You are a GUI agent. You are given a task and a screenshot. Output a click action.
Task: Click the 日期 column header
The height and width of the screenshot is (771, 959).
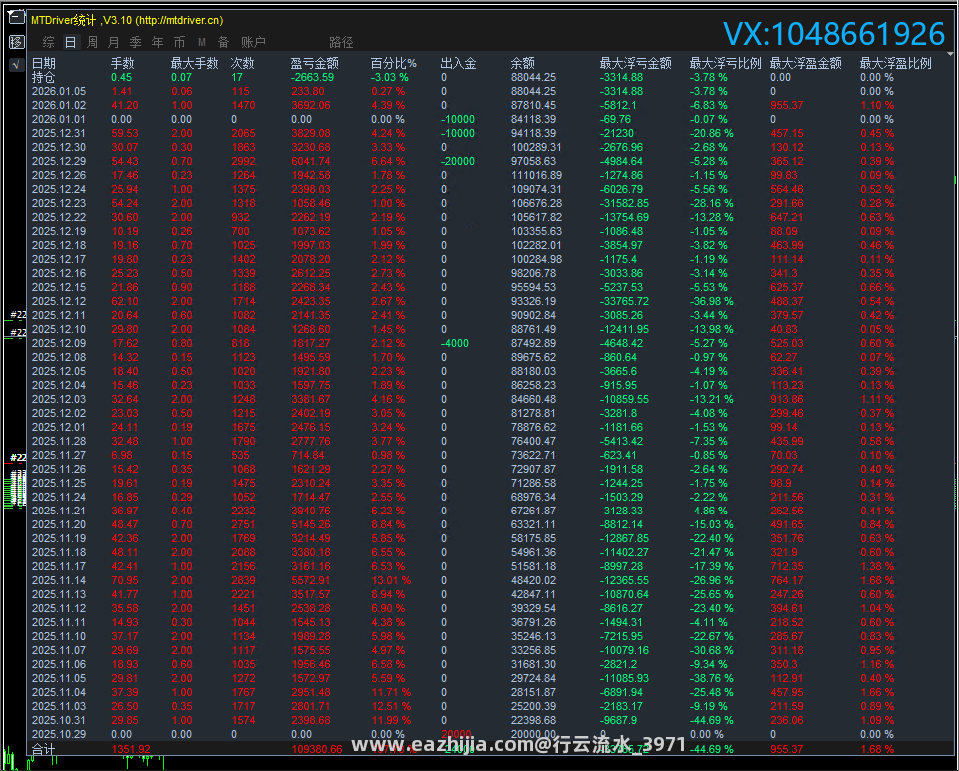[x=44, y=63]
